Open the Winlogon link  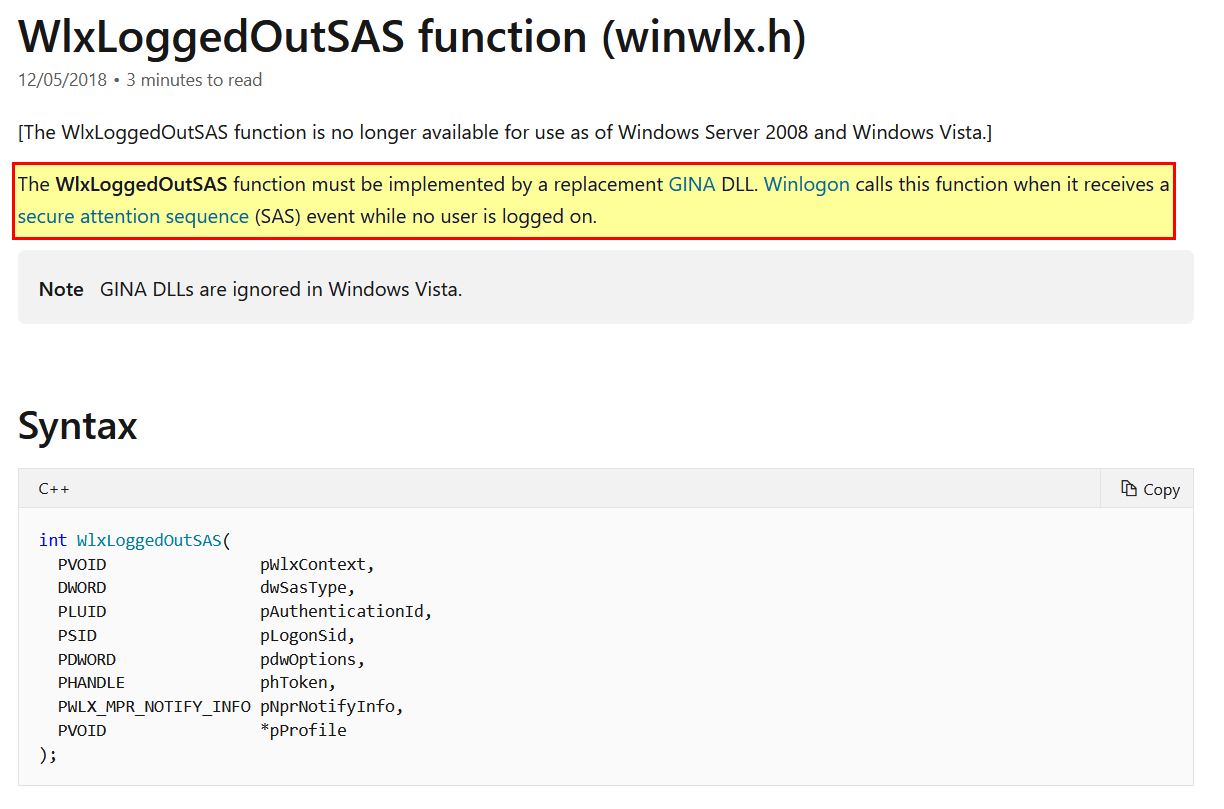[x=807, y=184]
